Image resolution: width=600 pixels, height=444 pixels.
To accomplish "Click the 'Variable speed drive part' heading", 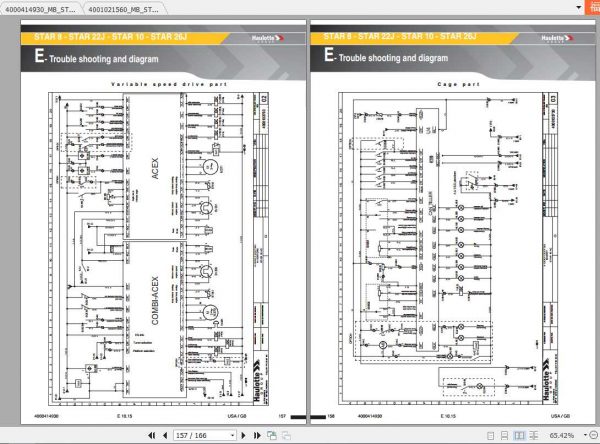I will (169, 84).
